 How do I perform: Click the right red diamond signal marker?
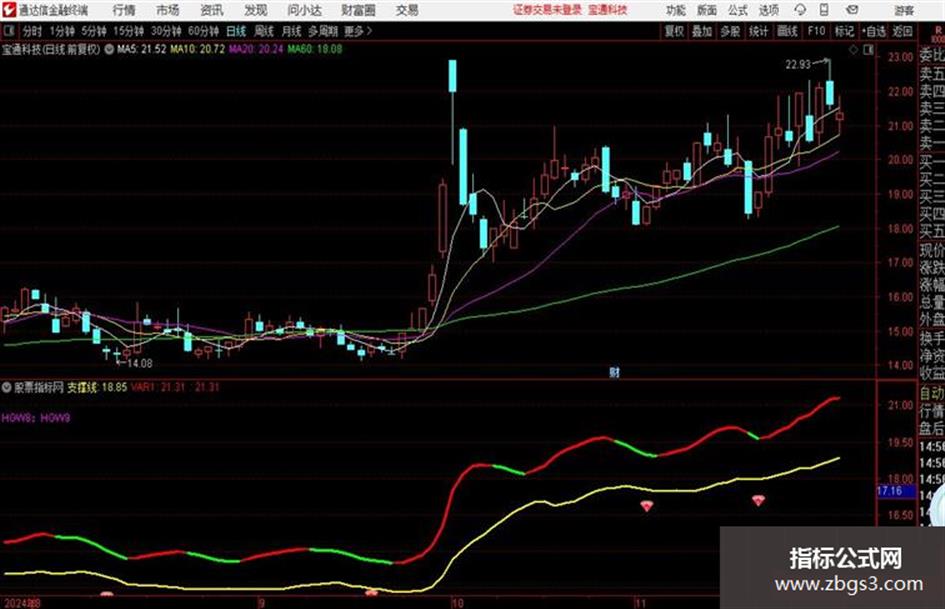[758, 500]
